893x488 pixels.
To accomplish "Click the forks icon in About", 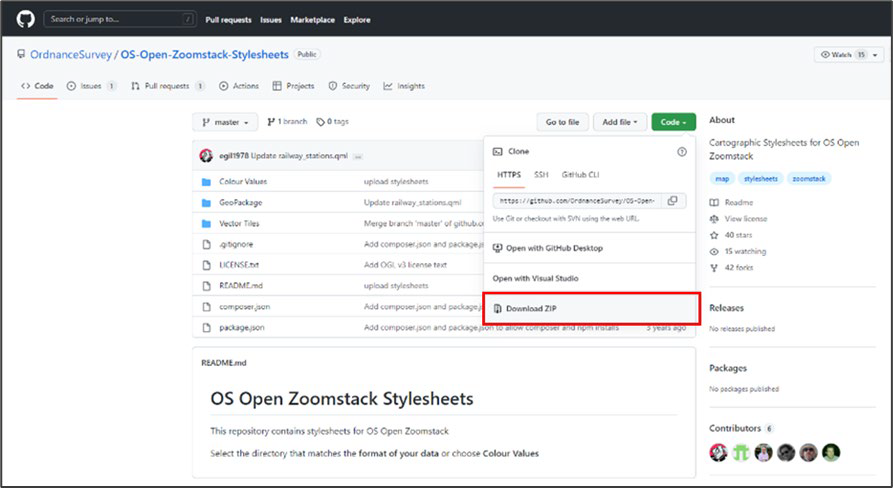I will tap(714, 268).
